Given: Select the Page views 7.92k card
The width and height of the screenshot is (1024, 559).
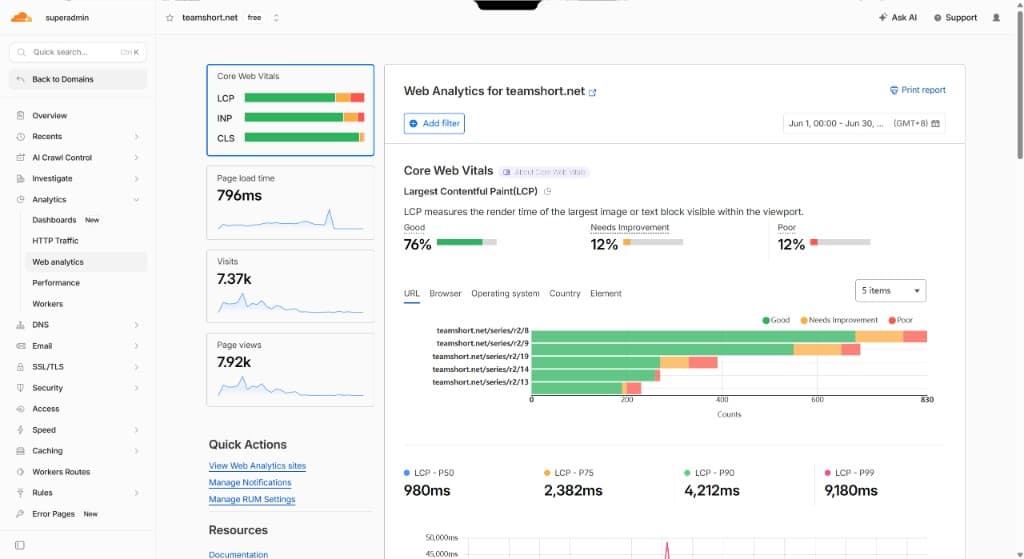Looking at the screenshot, I should coord(291,370).
